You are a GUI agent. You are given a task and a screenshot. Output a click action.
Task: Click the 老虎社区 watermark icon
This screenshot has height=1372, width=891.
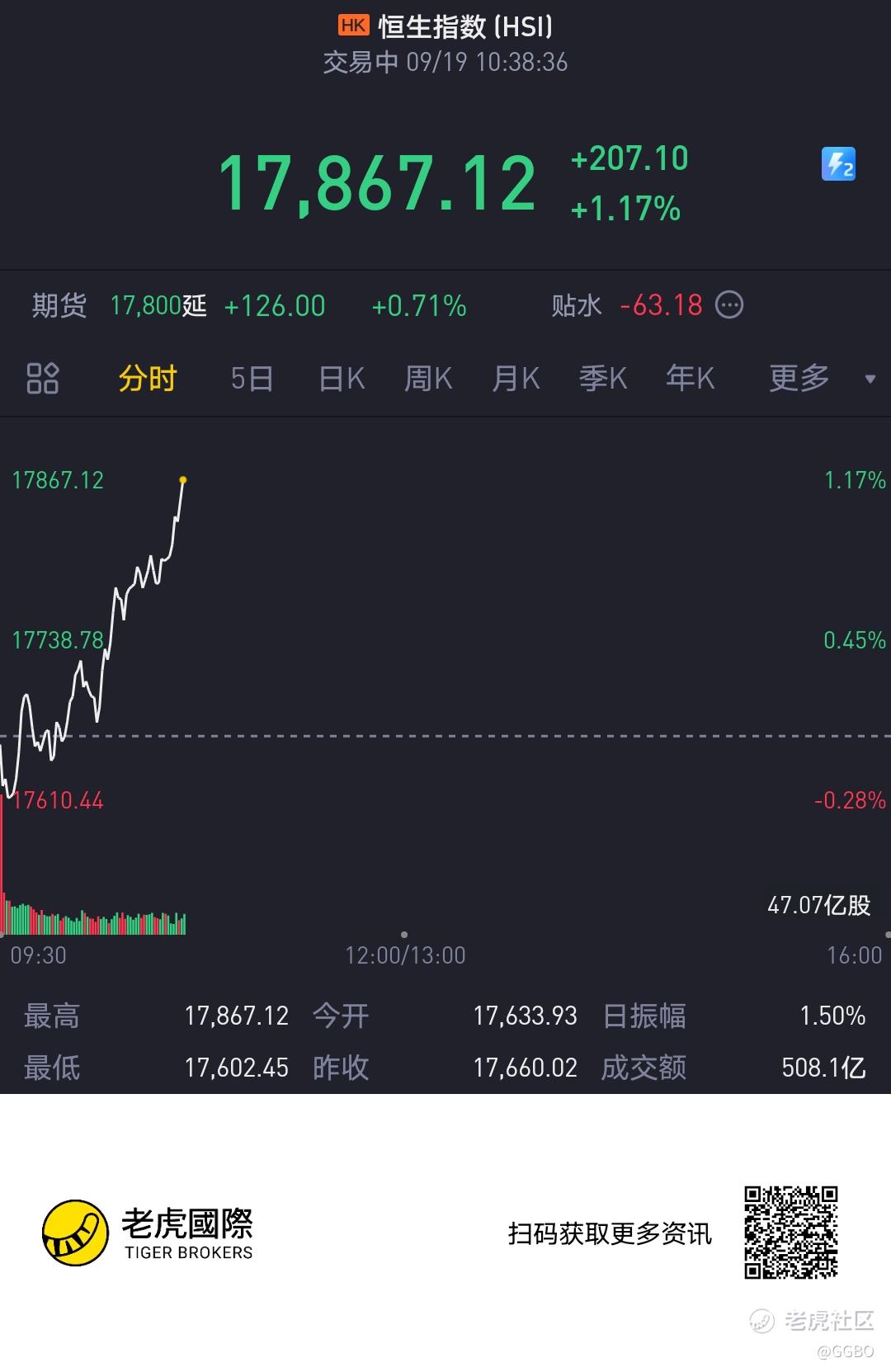(x=762, y=1321)
